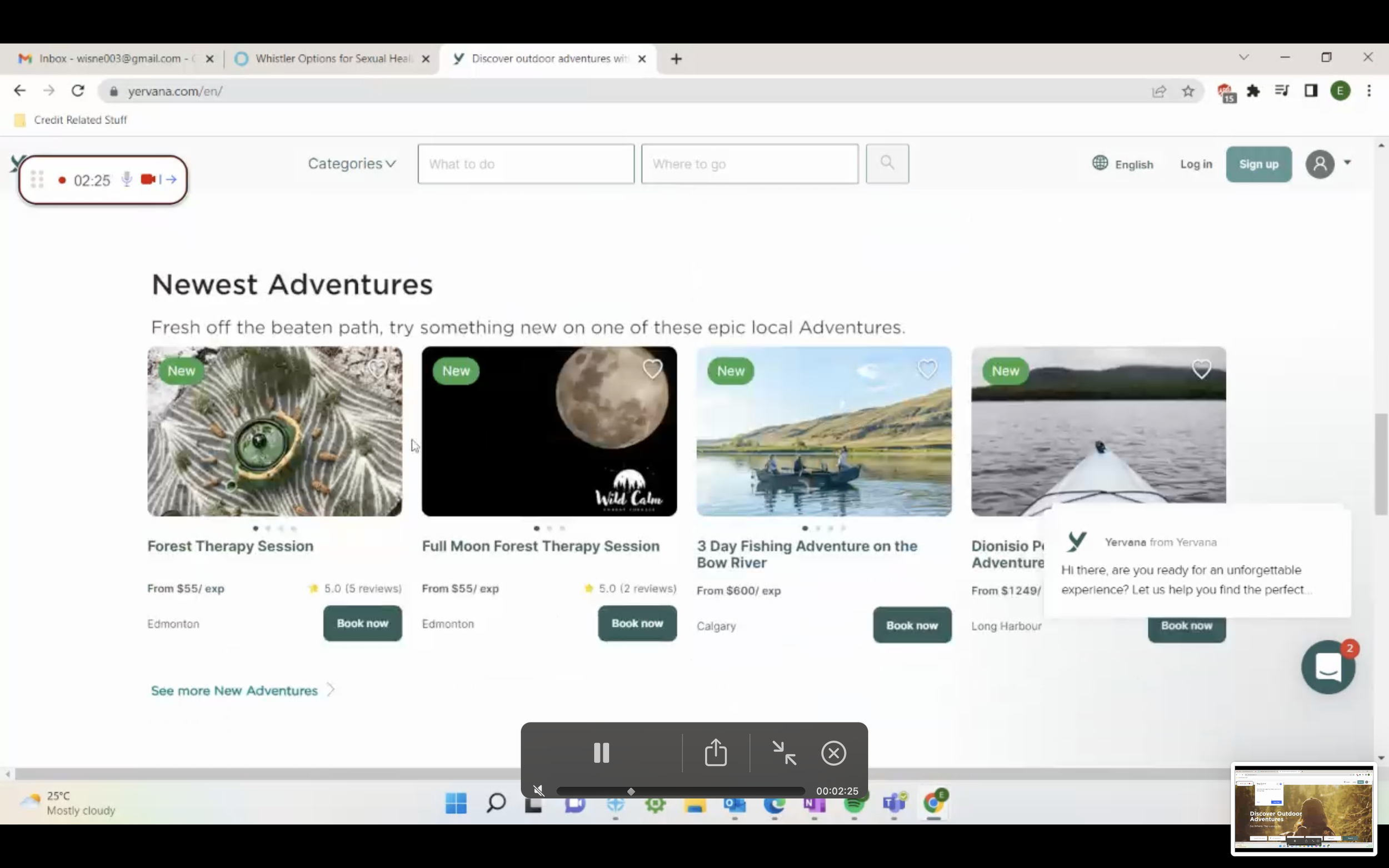Screen dimensions: 1389x868
Task: Open See more New Adventures link
Action: click(x=234, y=691)
